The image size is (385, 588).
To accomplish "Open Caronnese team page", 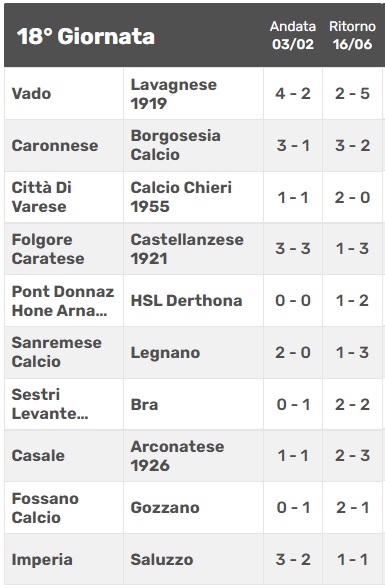I will click(x=55, y=146).
